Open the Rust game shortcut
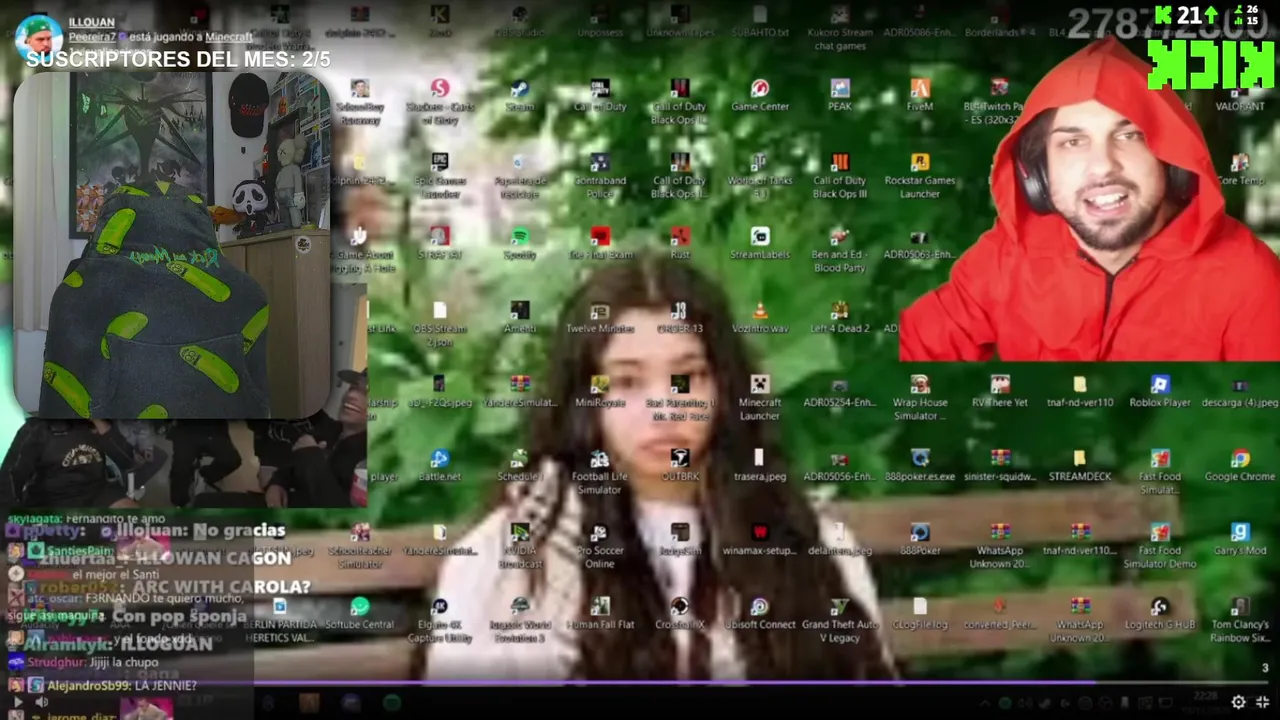 coord(680,243)
